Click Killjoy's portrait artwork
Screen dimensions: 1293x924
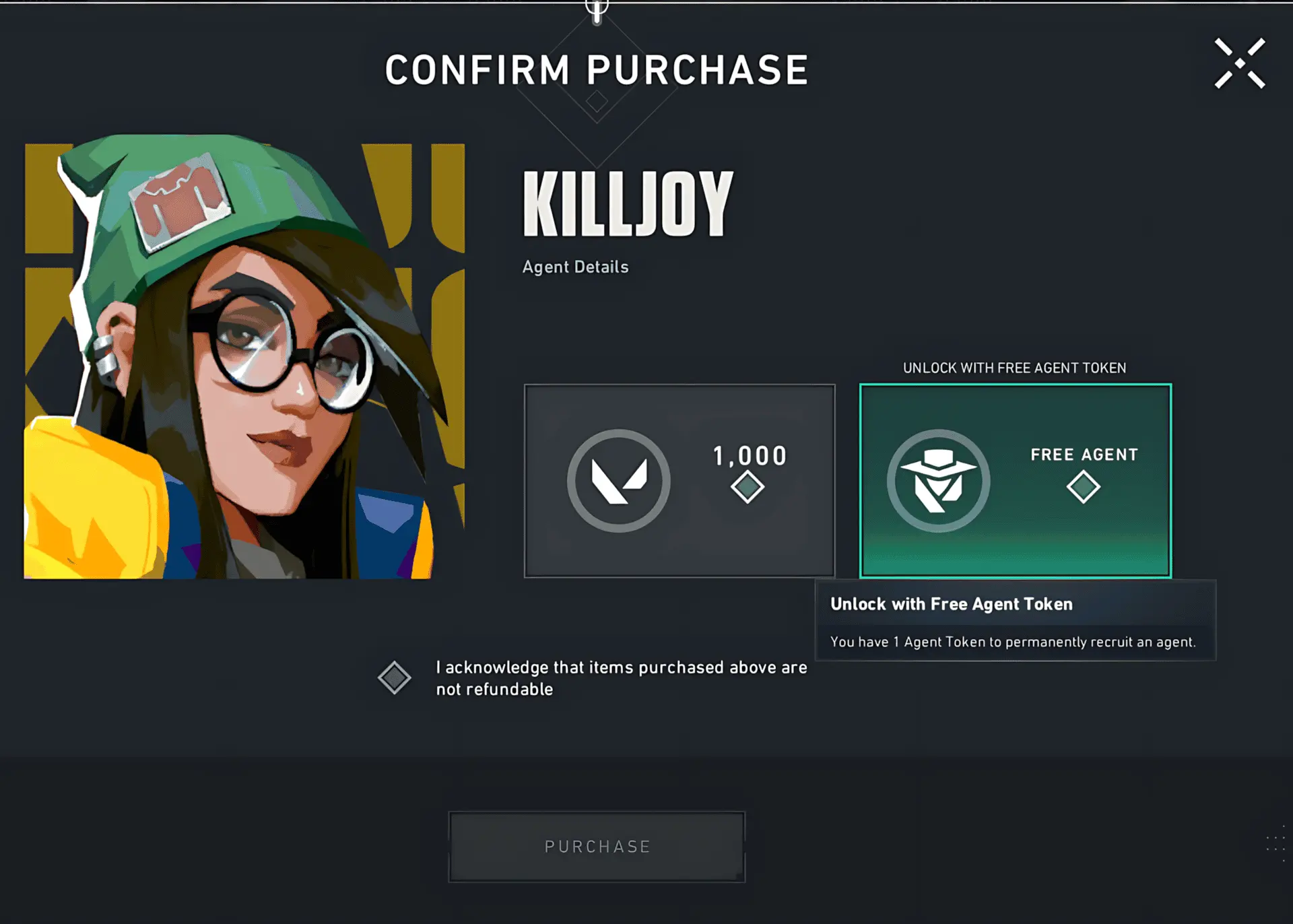244,356
